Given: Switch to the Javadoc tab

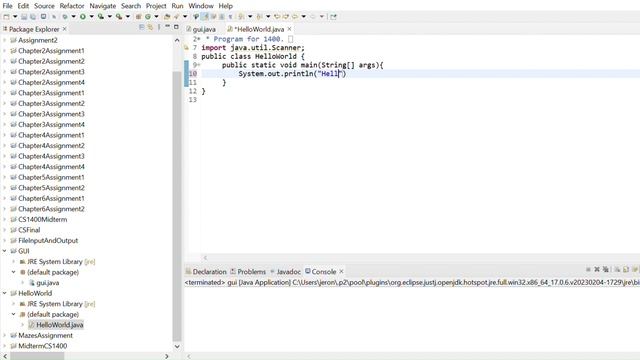Looking at the screenshot, I should coord(285,271).
